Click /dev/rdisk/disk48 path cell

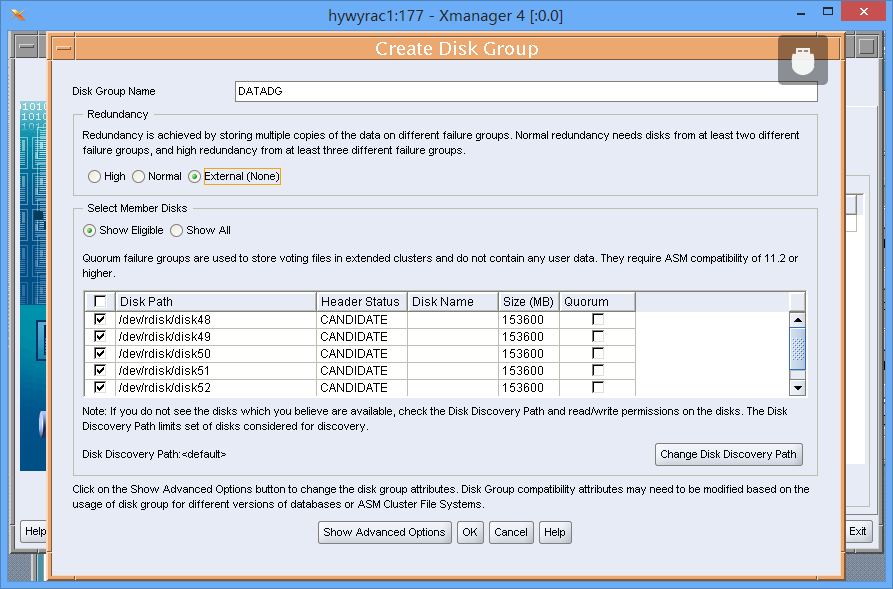216,320
